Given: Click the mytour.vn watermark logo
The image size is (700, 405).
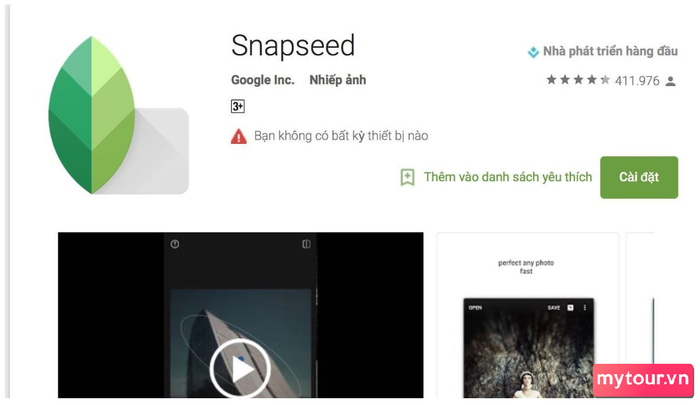Looking at the screenshot, I should 643,380.
